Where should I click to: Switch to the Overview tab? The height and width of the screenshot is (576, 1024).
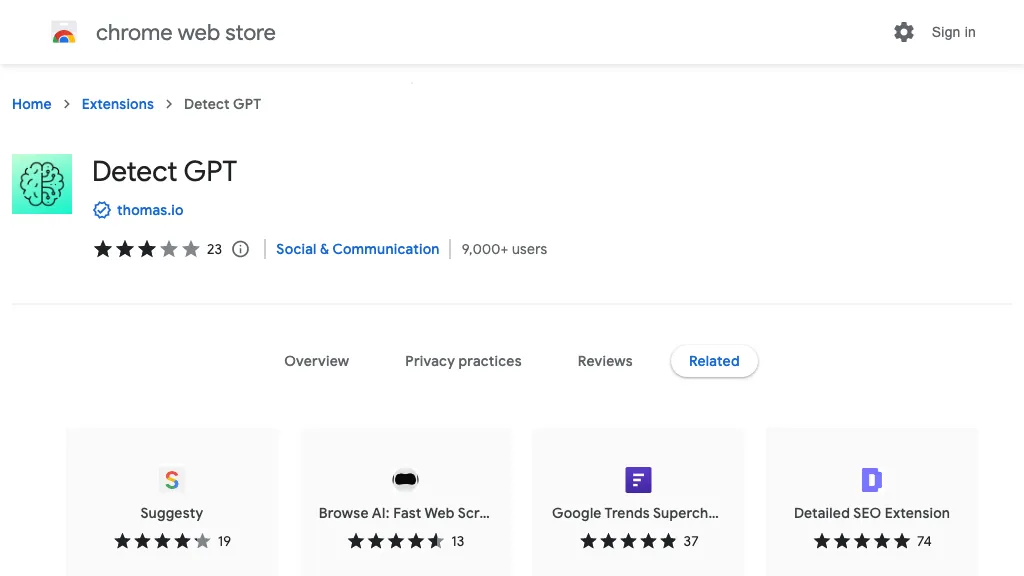[x=316, y=361]
